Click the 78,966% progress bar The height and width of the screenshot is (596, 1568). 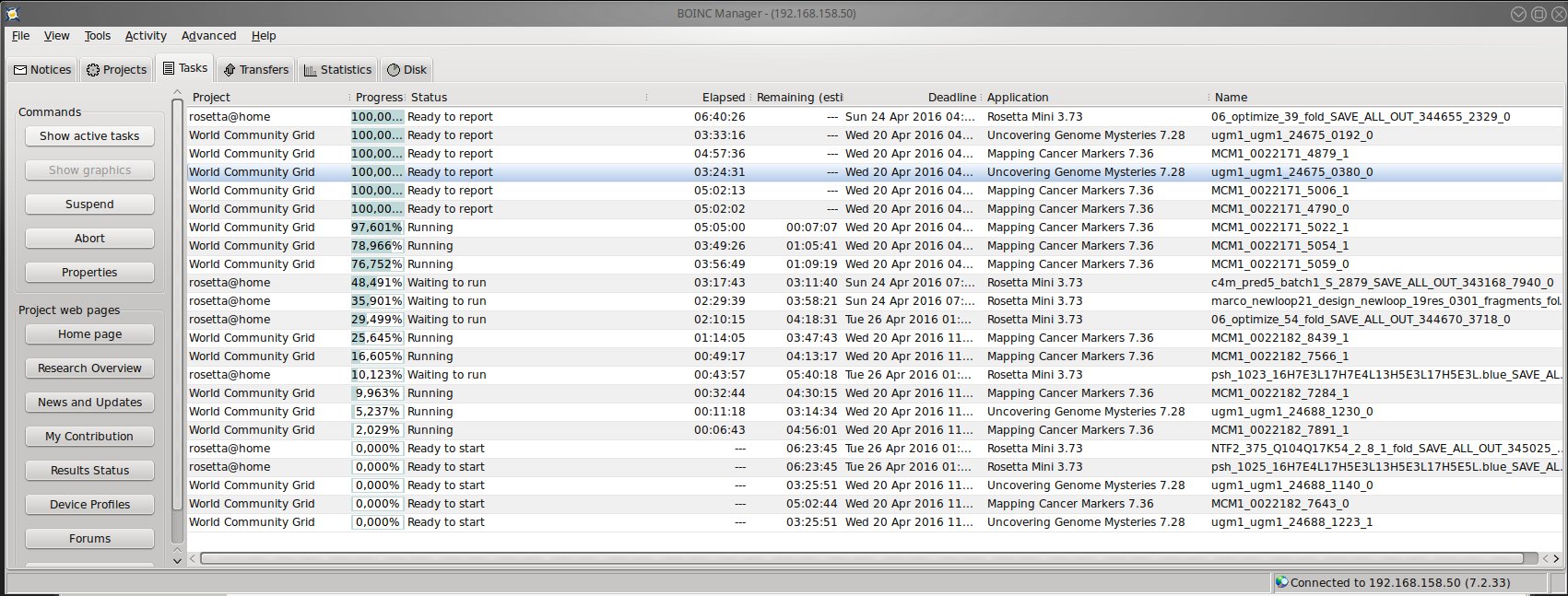coord(377,246)
